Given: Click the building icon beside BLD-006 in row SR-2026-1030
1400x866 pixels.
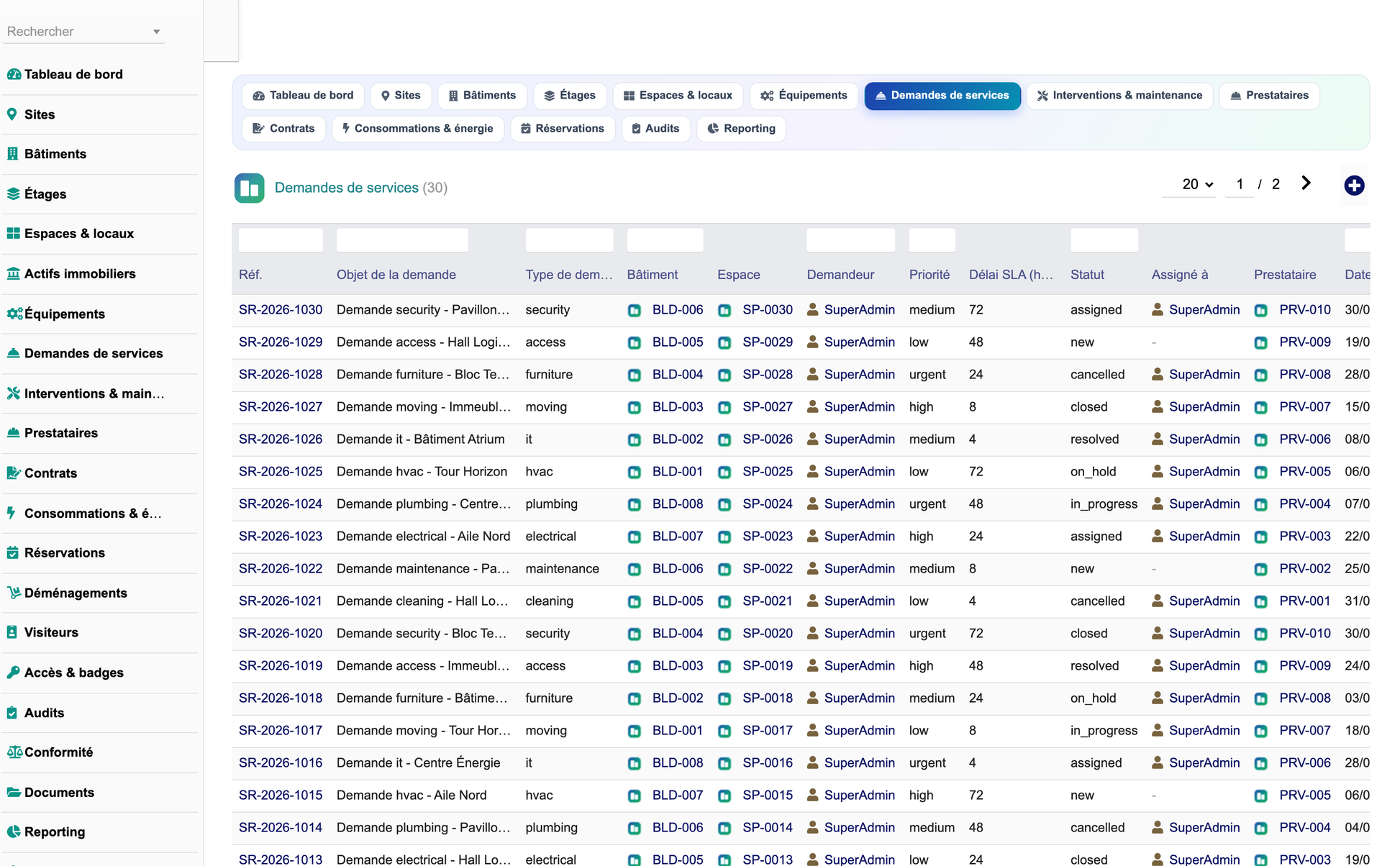Looking at the screenshot, I should [634, 310].
